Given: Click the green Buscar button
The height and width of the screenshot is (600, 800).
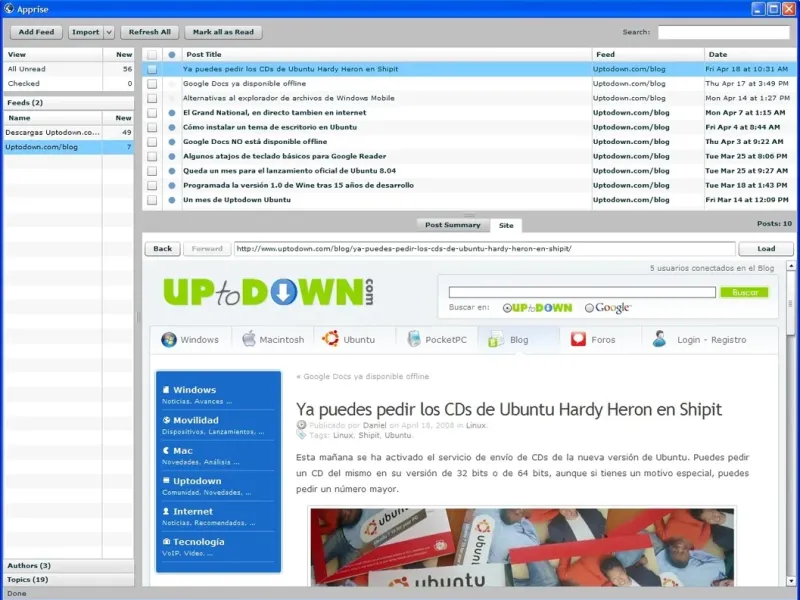Looking at the screenshot, I should (x=744, y=292).
